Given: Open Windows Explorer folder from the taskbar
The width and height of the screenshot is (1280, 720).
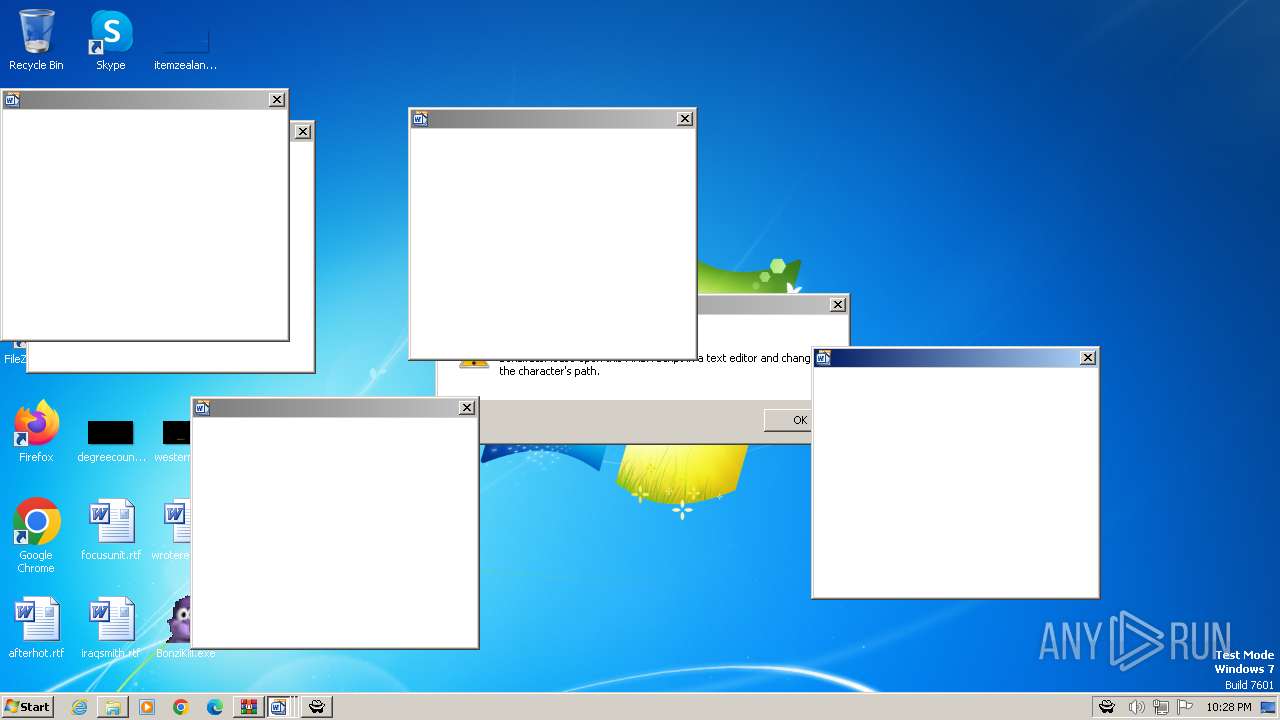Looking at the screenshot, I should click(x=113, y=707).
